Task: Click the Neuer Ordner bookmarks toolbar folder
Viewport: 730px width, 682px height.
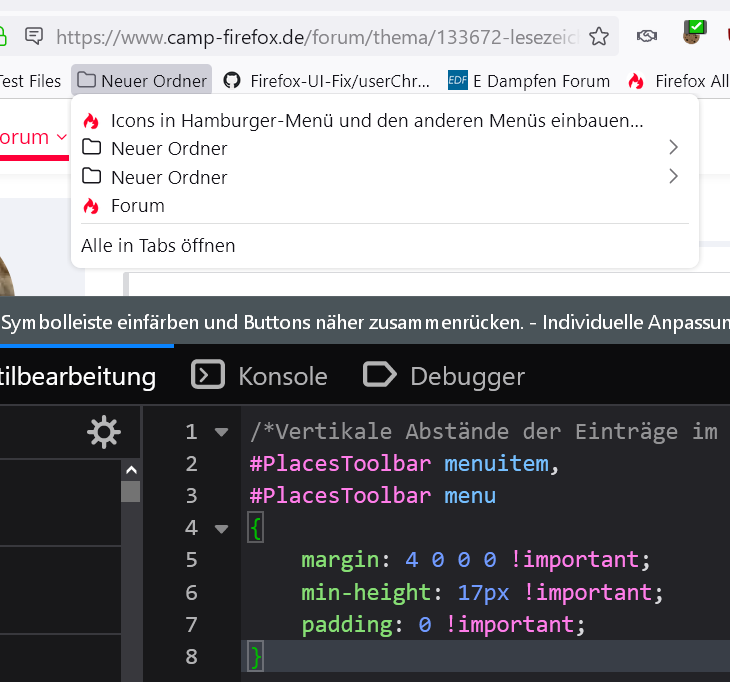Action: (142, 81)
